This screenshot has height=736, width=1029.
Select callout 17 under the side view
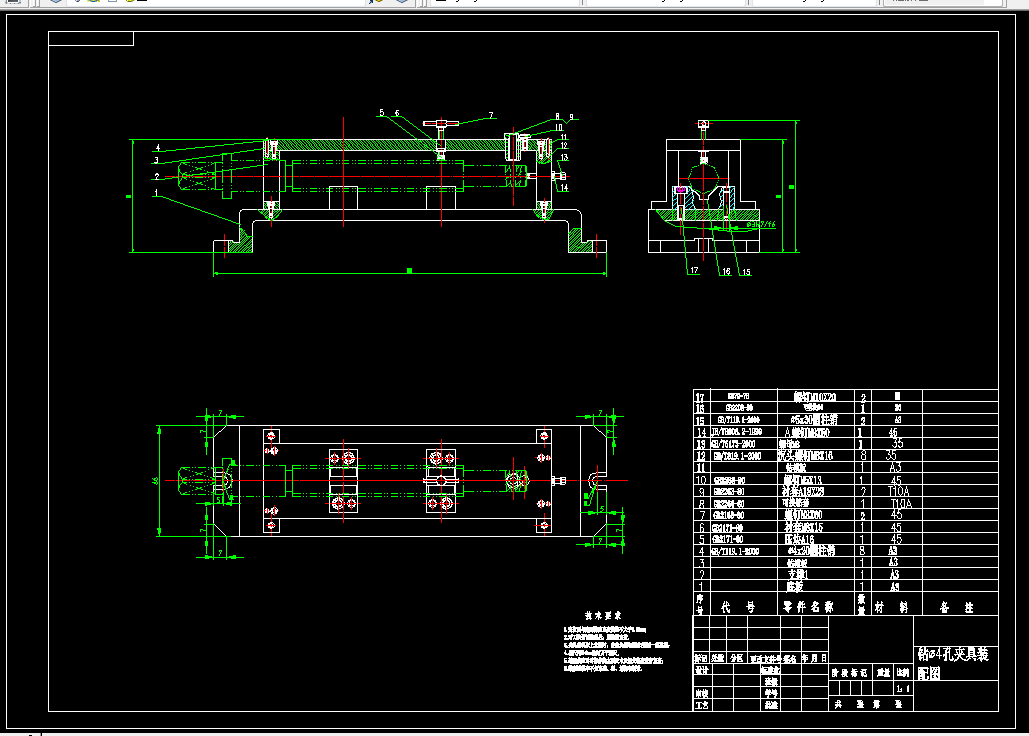694,270
